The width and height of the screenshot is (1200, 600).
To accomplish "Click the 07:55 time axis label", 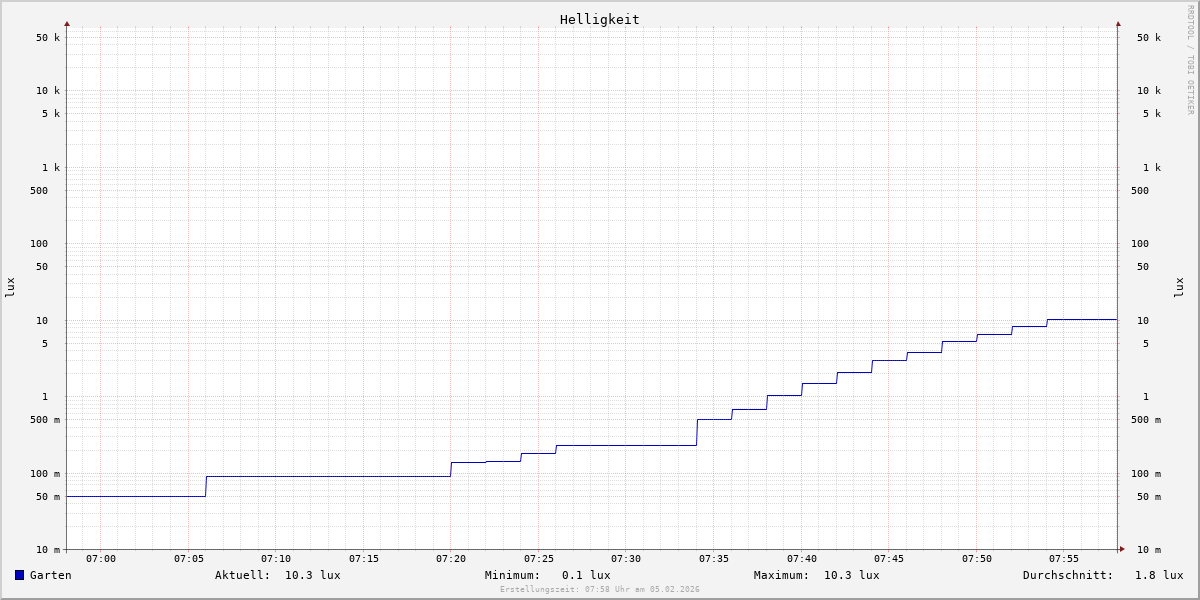I will coord(1064,559).
